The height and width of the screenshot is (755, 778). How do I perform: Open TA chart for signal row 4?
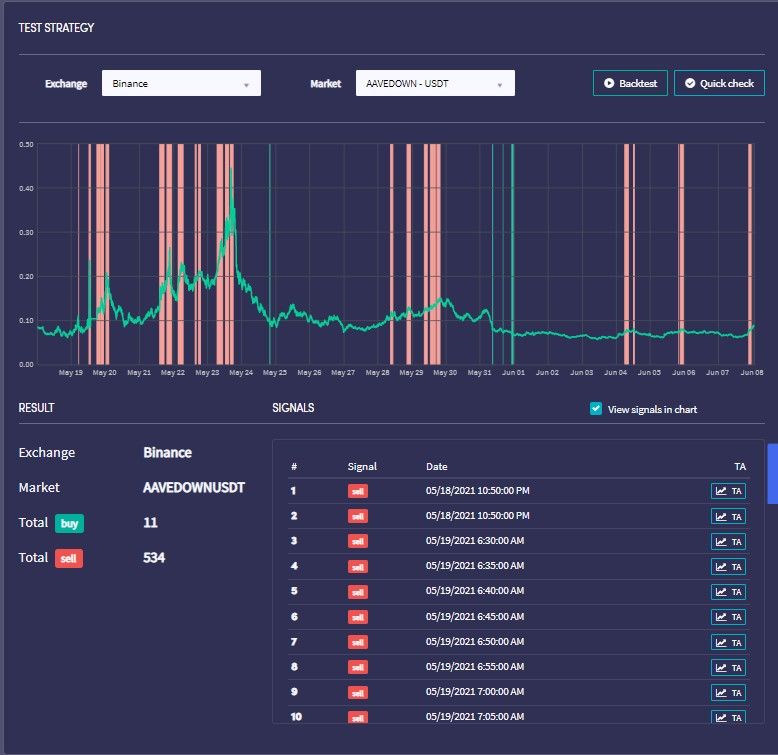[728, 566]
